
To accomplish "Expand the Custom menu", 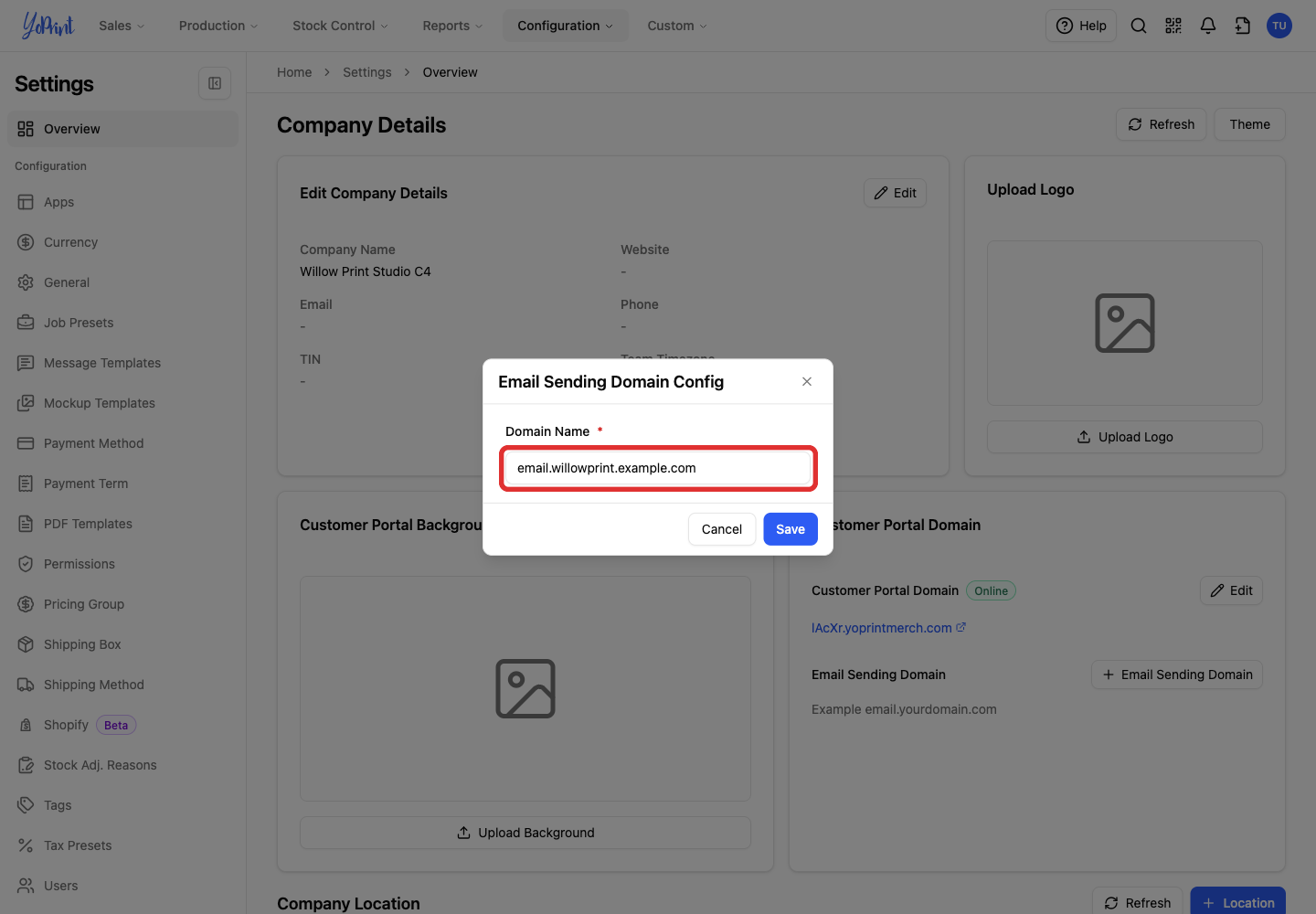I will (677, 26).
